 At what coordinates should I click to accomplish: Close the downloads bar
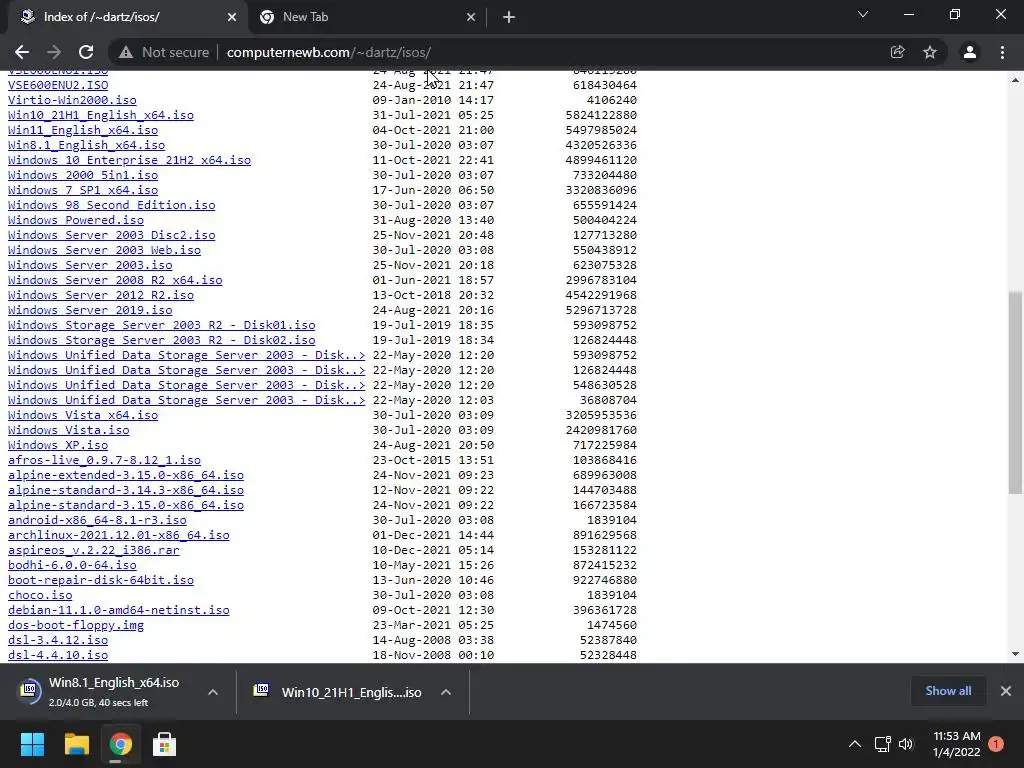point(1006,691)
